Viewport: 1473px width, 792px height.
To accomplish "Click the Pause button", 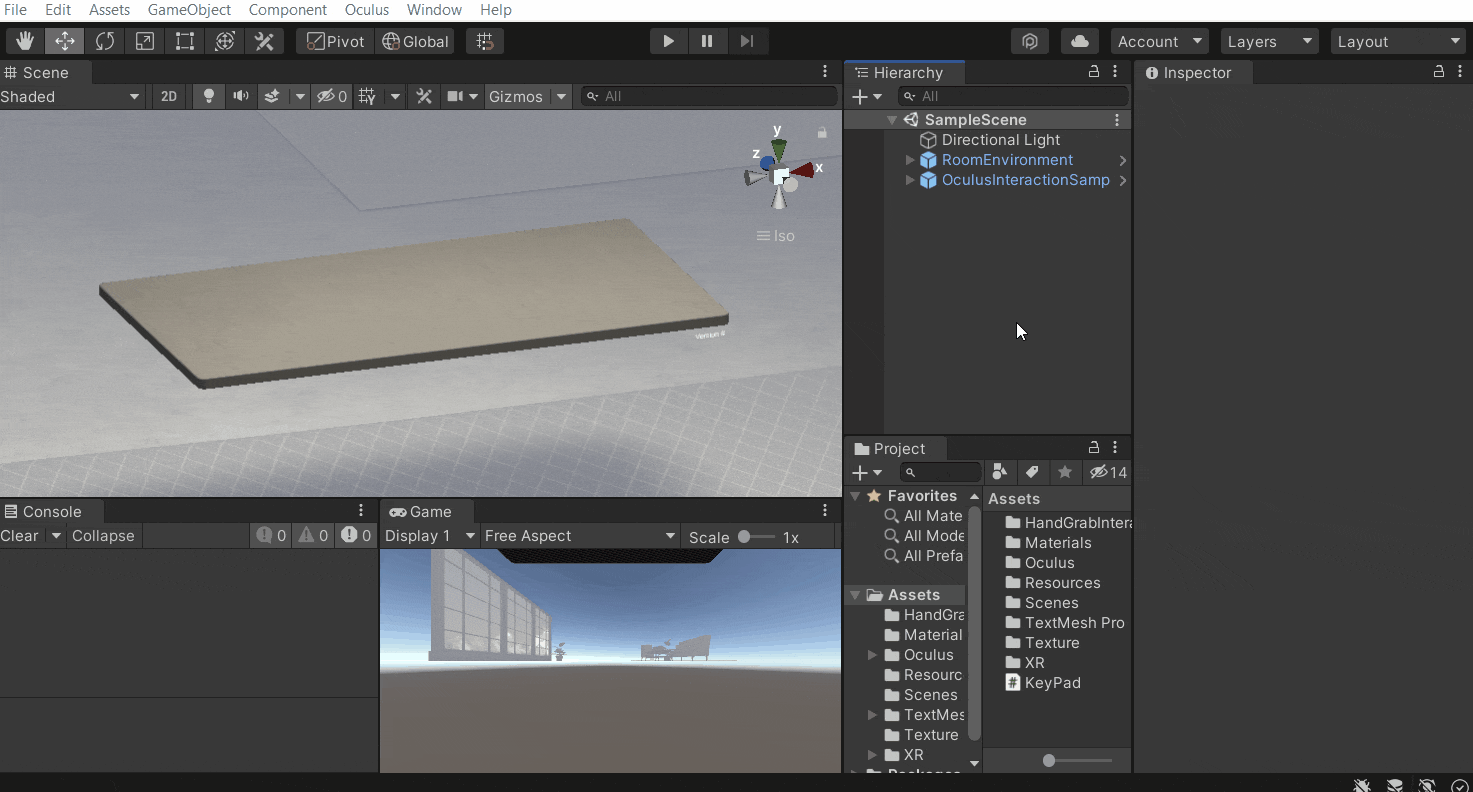I will (x=707, y=41).
